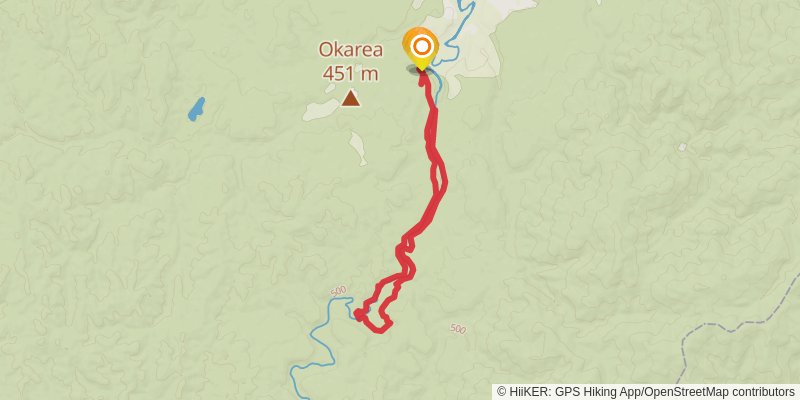800x400 pixels.
Task: Select the gray shadow under the pin tip
Action: tap(420, 69)
